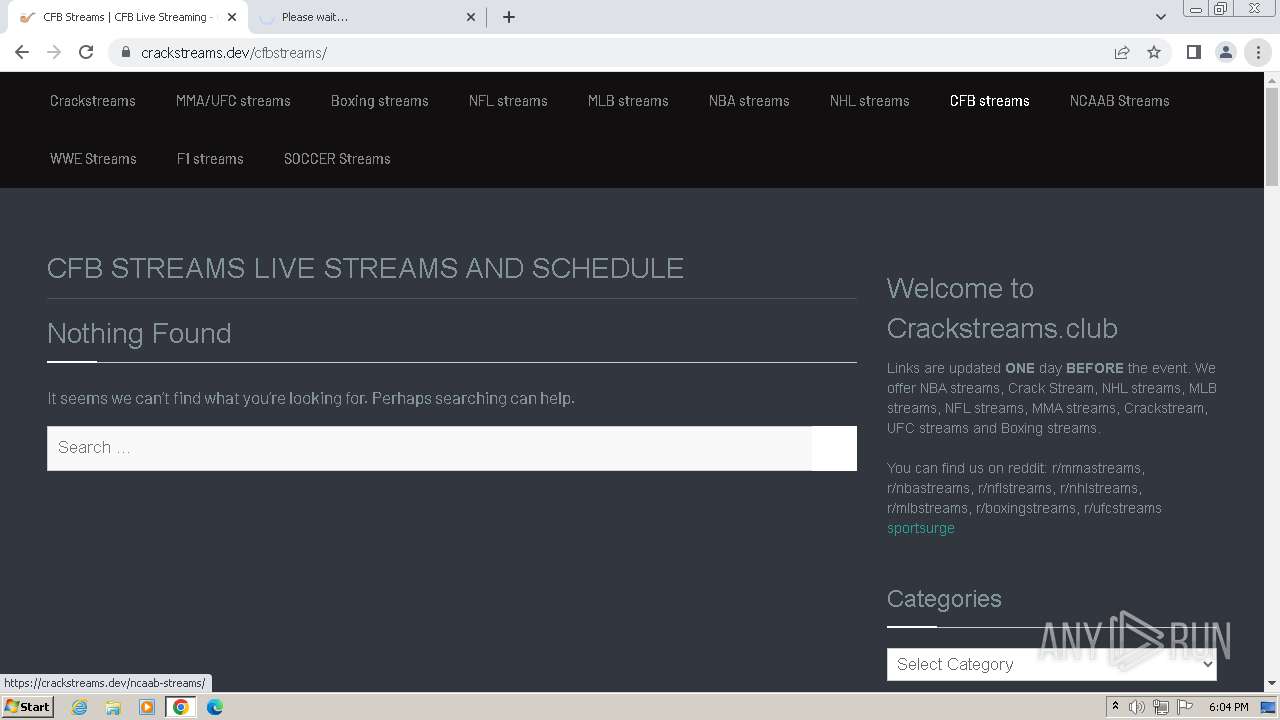The height and width of the screenshot is (720, 1280).
Task: Open the Chrome profile avatar menu
Action: click(1225, 52)
